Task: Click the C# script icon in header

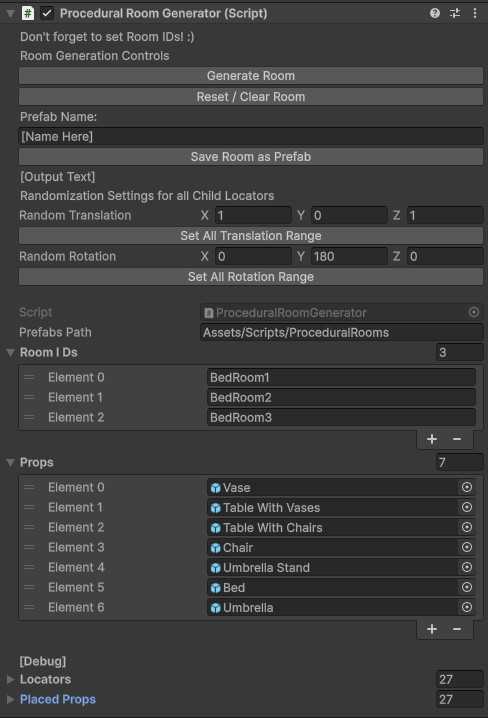Action: (x=28, y=13)
